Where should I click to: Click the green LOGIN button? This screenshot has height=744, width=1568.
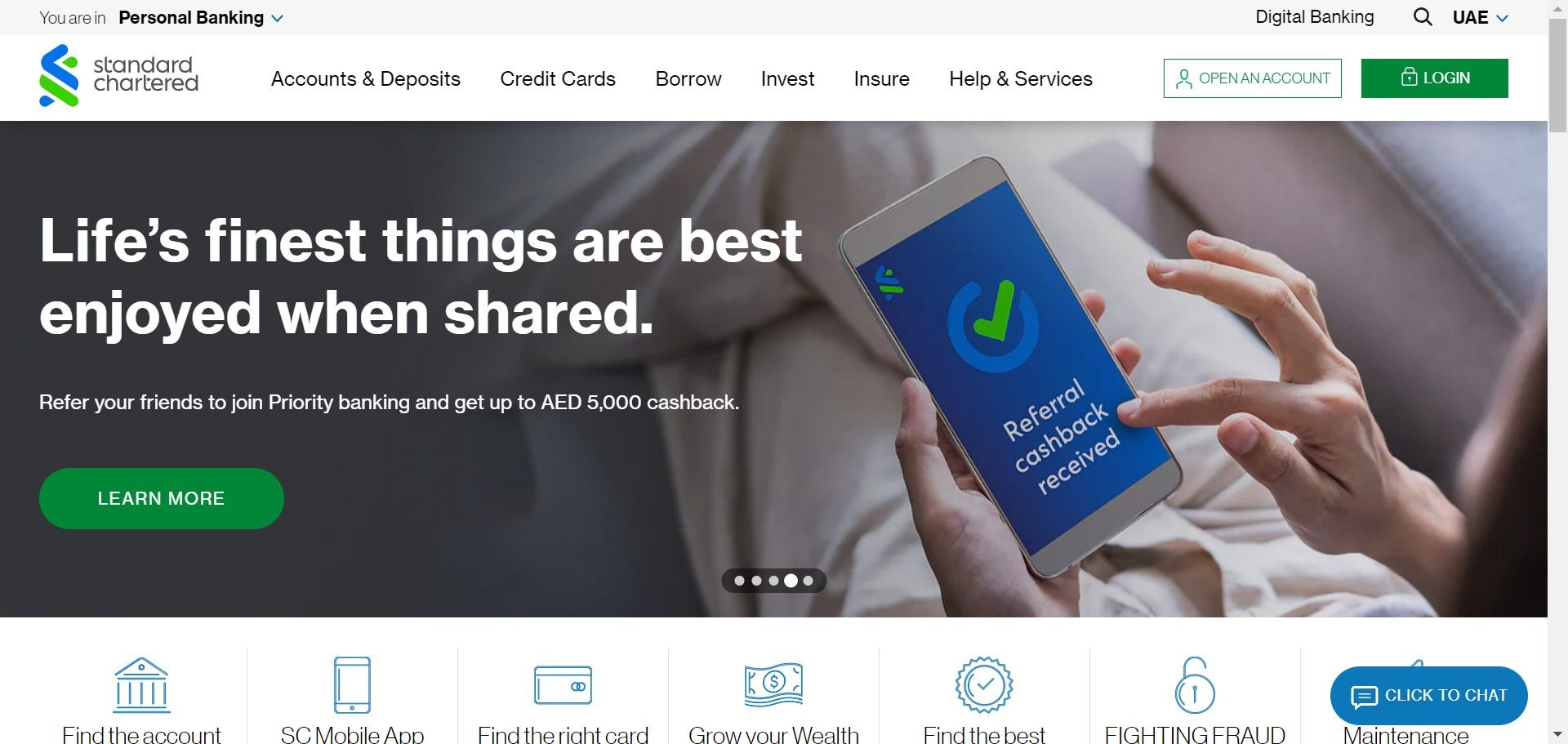[x=1435, y=78]
